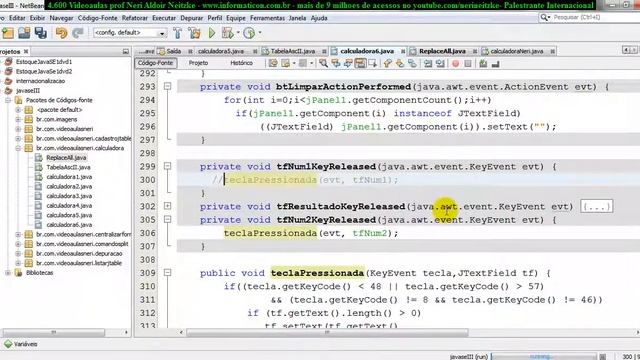Select calculadora3.java in project tree

69,196
